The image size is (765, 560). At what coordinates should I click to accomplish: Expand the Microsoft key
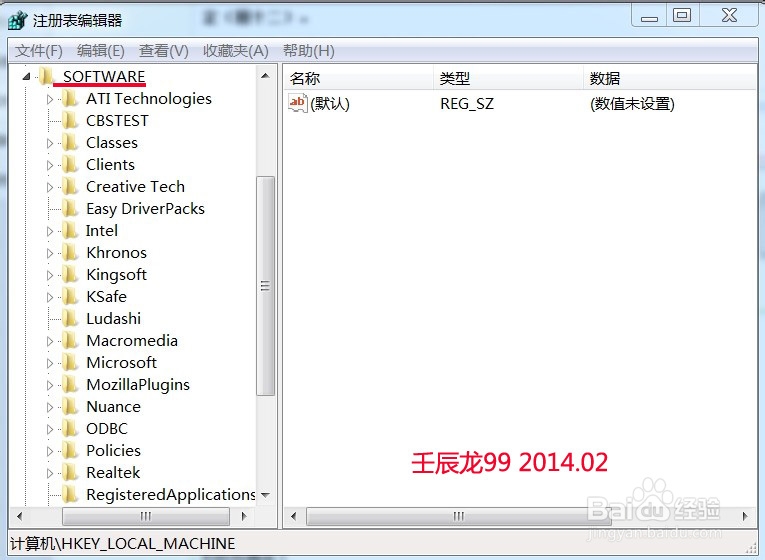(50, 363)
